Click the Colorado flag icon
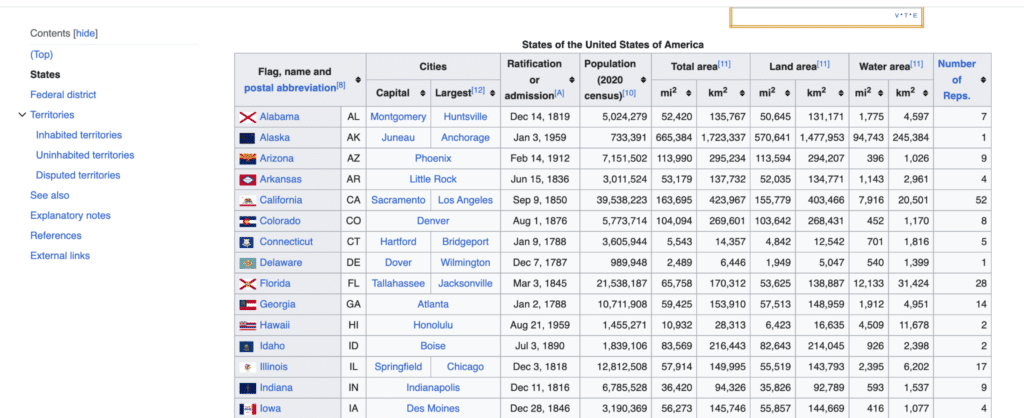 247,221
